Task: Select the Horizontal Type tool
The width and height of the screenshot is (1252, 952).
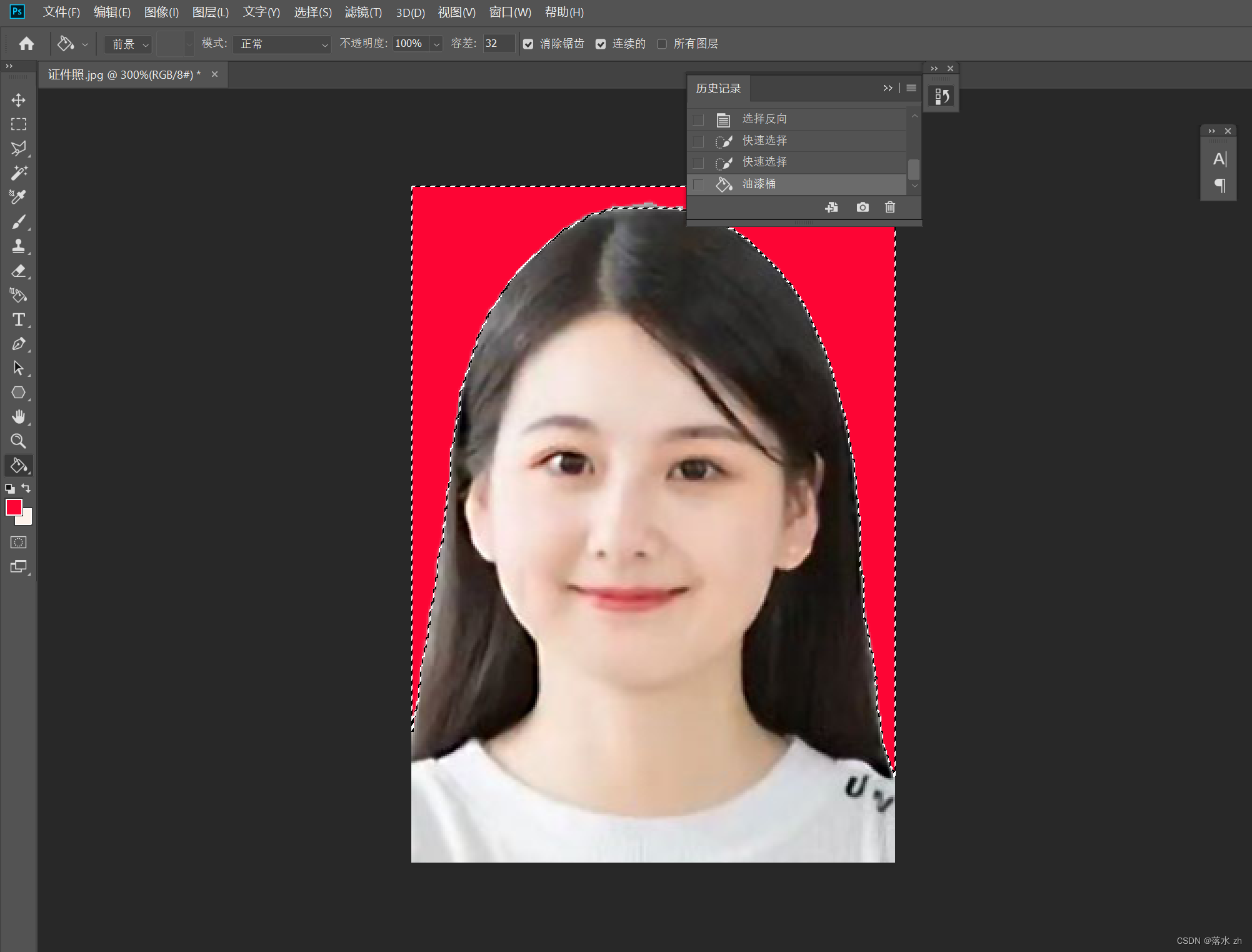Action: (18, 319)
